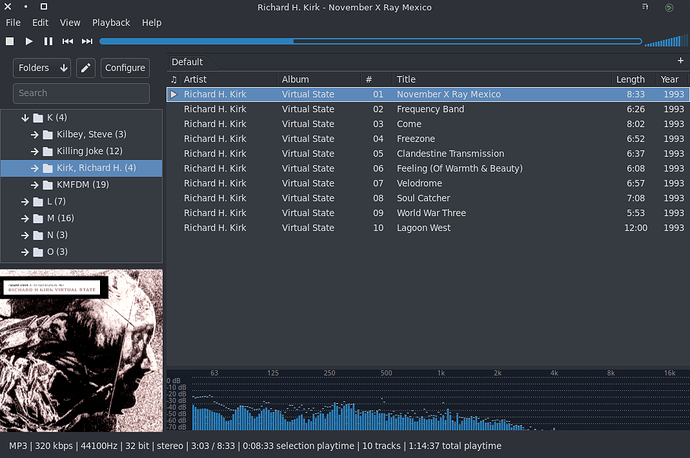Image resolution: width=690 pixels, height=458 pixels.
Task: Collapse the K folder group
Action: tap(26, 117)
